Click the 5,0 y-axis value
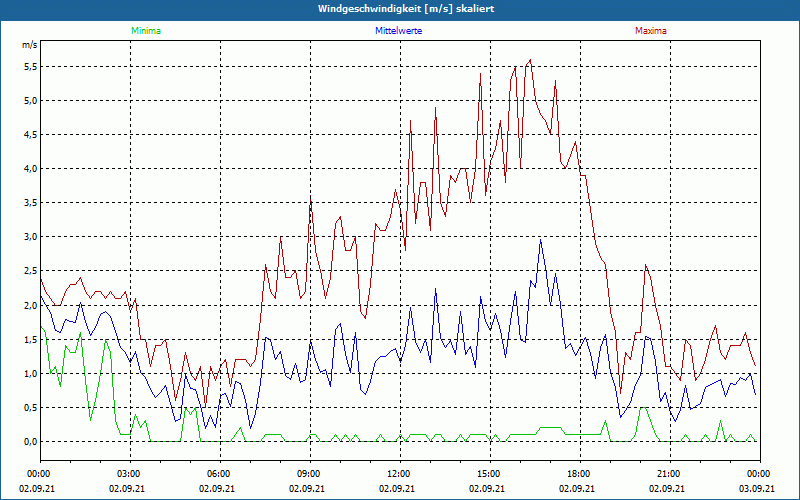Viewport: 800px width, 500px height. click(31, 101)
